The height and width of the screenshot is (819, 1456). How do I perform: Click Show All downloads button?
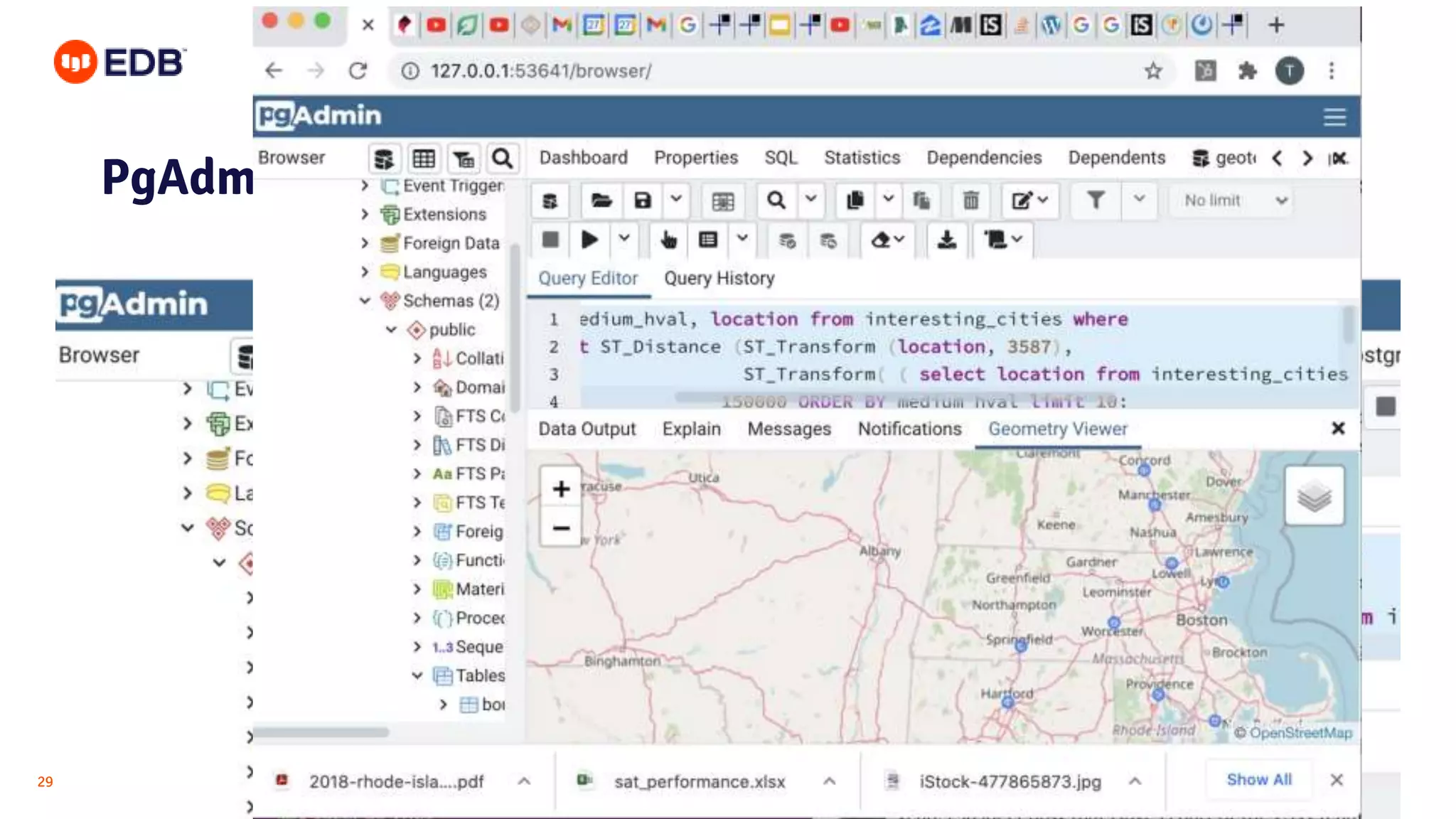(x=1259, y=780)
